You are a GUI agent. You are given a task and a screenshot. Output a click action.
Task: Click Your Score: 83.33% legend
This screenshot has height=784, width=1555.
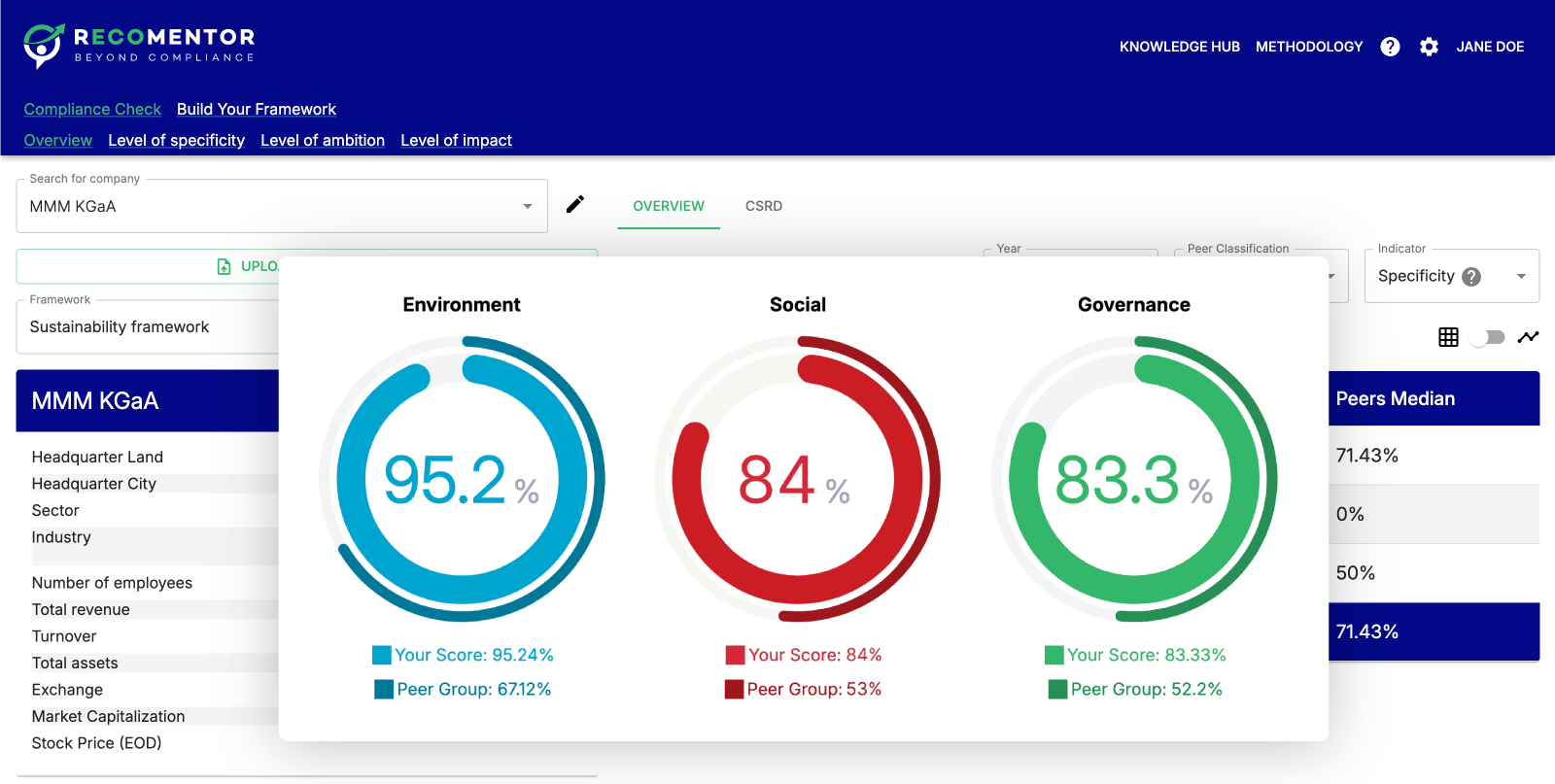[1147, 655]
